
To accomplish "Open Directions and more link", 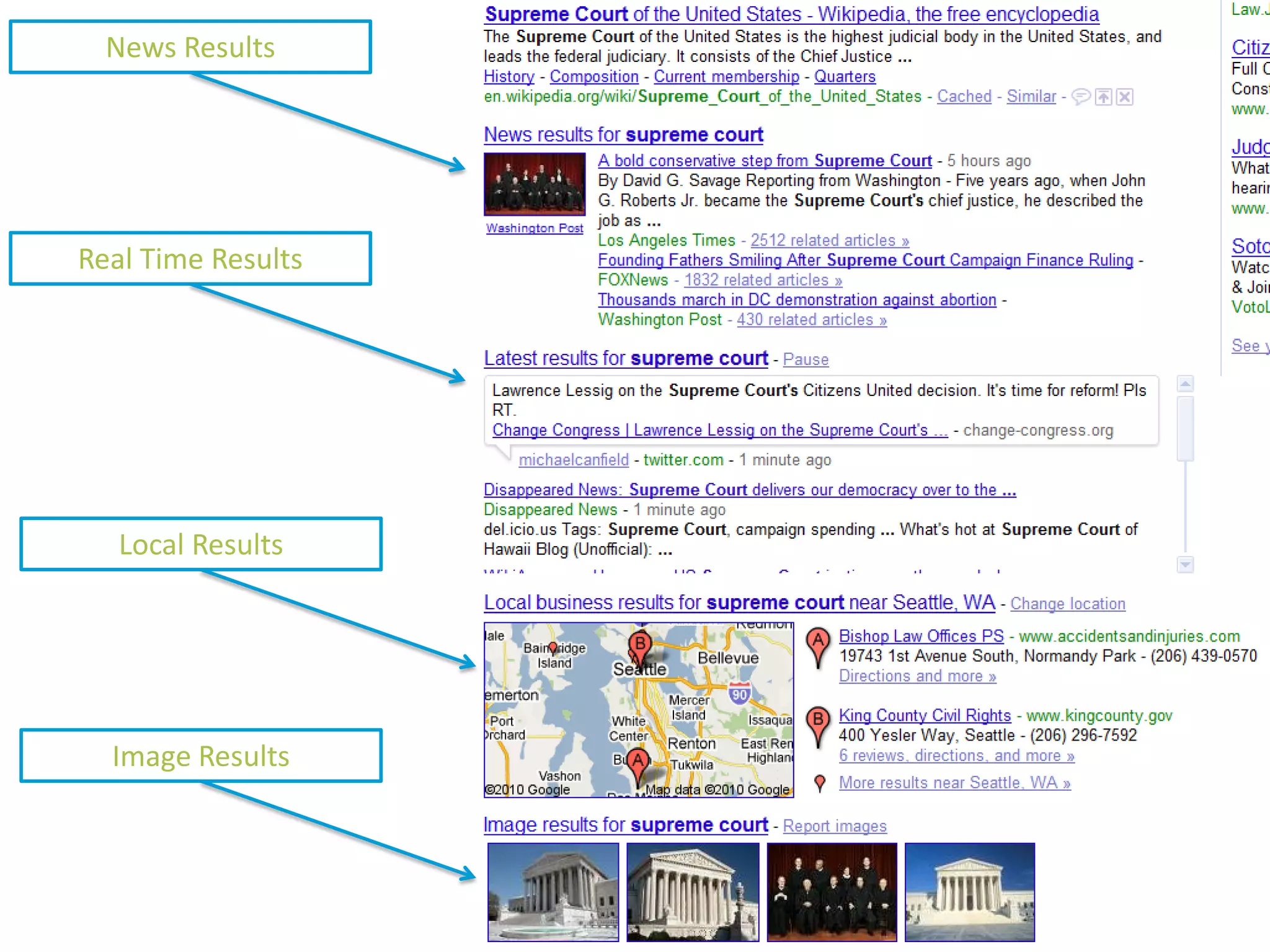I will click(x=917, y=676).
